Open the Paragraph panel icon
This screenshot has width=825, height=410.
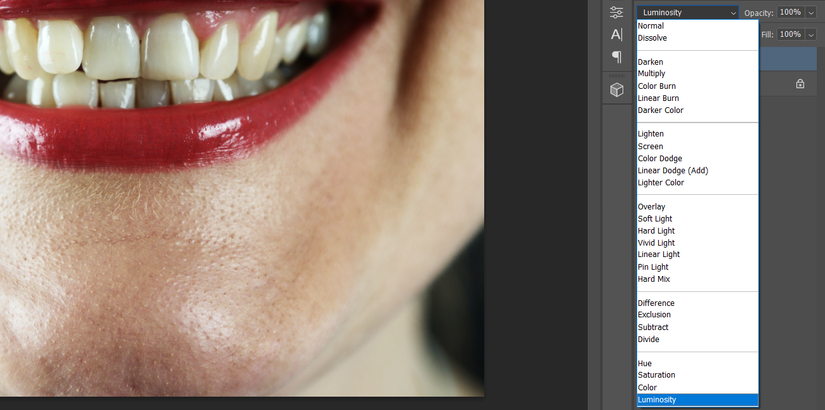(616, 56)
